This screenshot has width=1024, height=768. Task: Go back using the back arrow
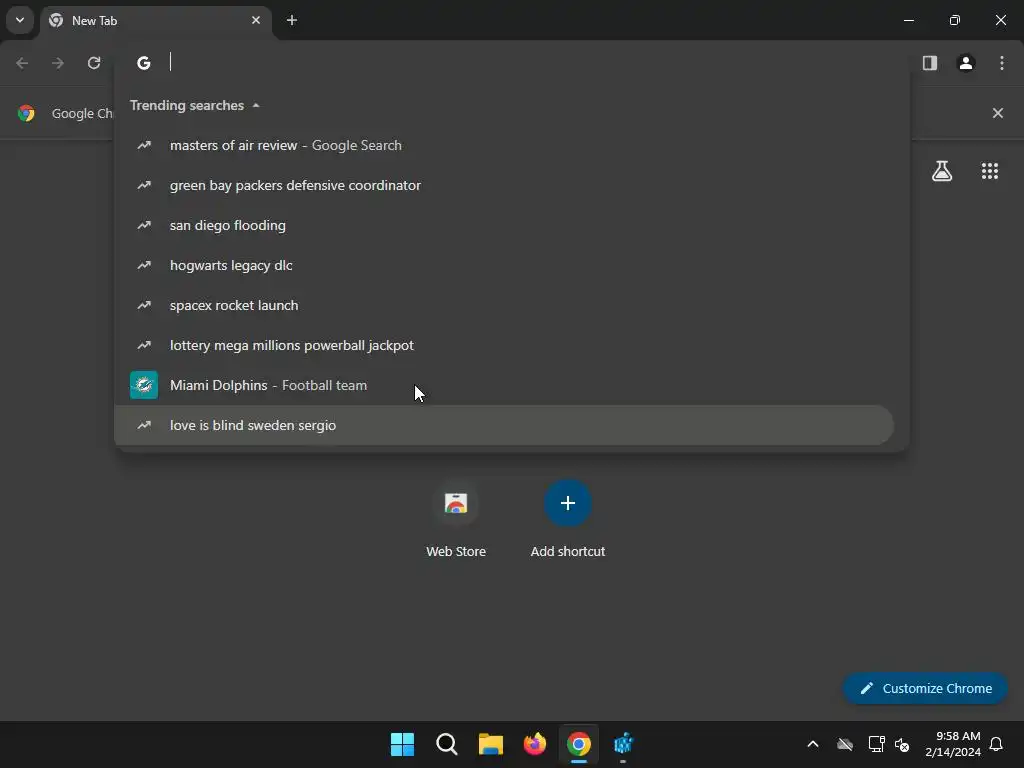pos(22,63)
